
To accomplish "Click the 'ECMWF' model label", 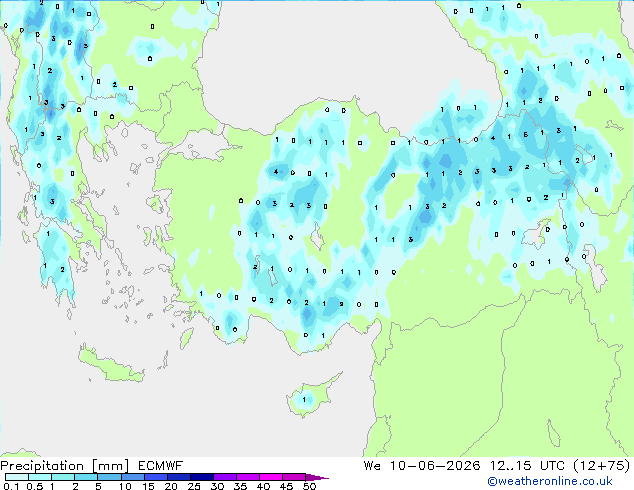I will (161, 466).
